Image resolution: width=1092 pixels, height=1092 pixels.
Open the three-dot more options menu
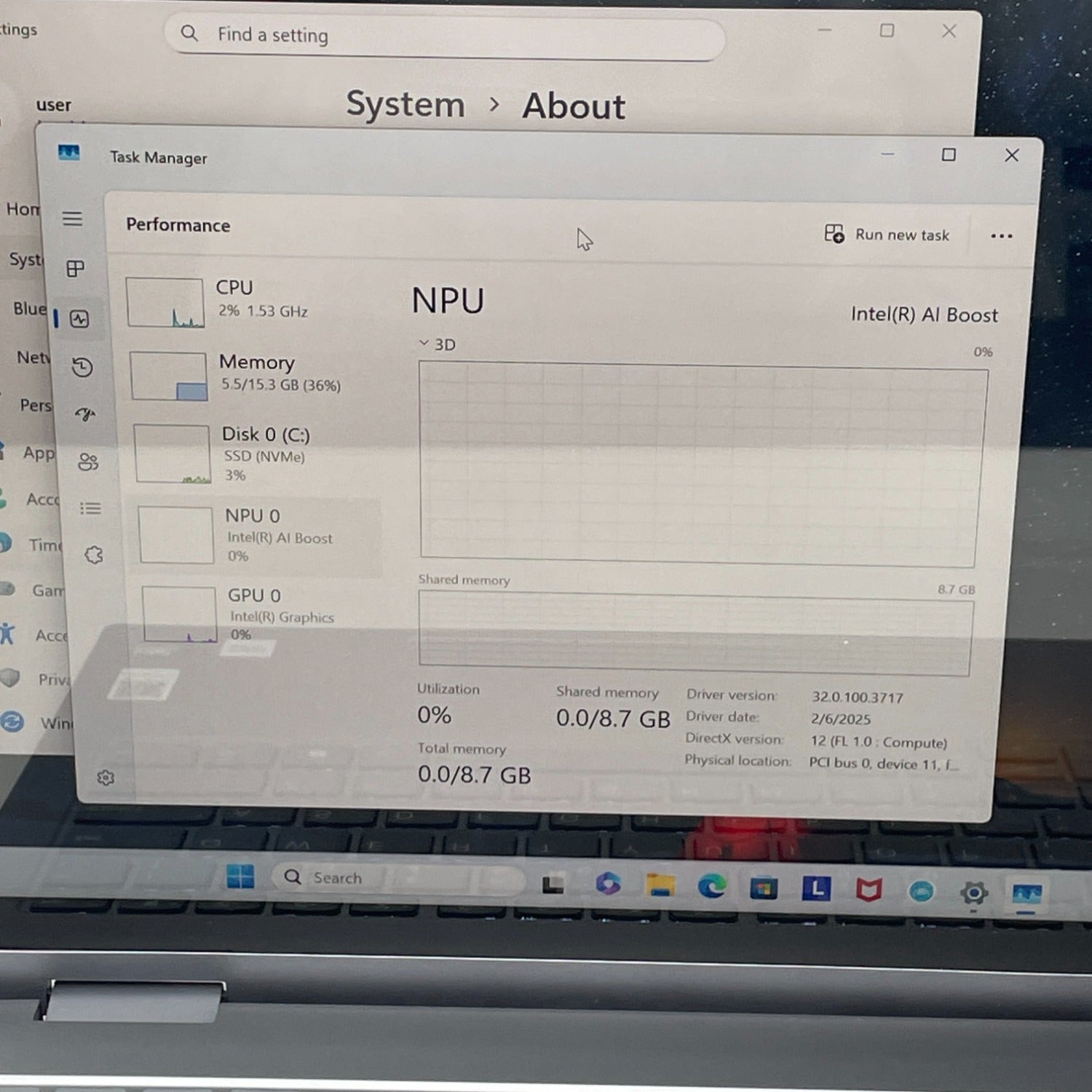1001,236
